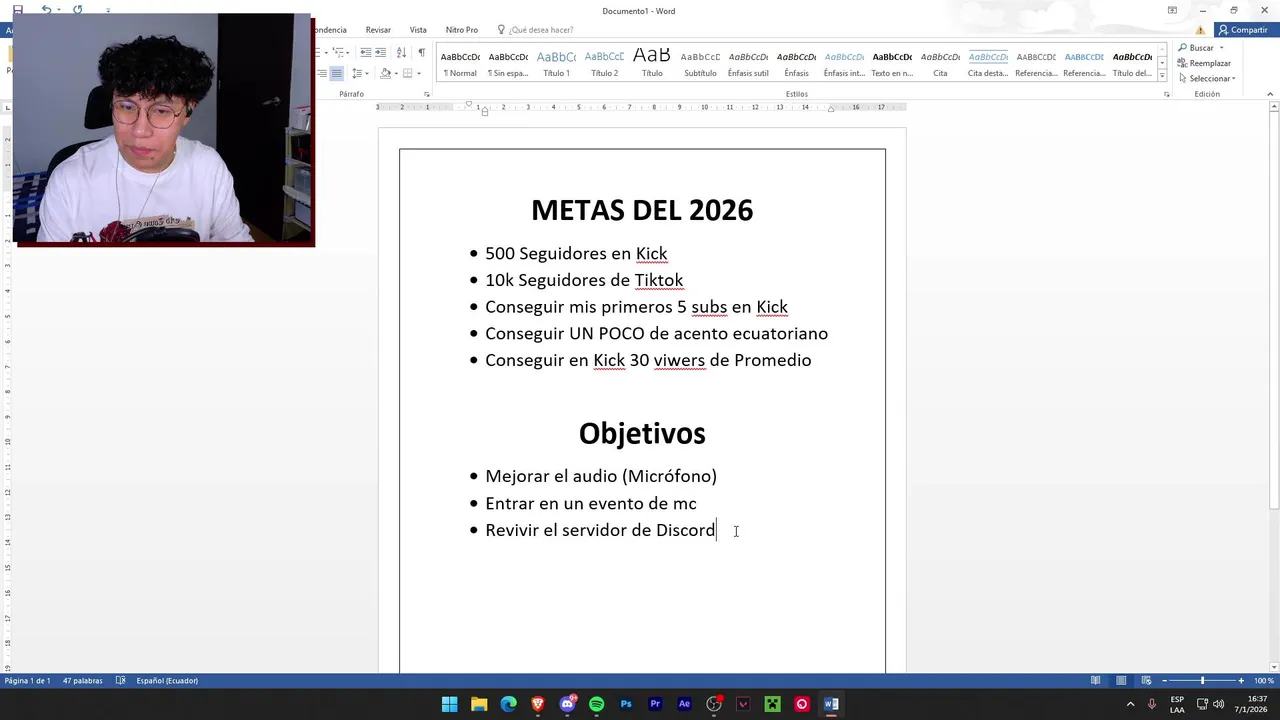The height and width of the screenshot is (720, 1280).
Task: Click the redo/repeat quick access icon
Action: [x=77, y=10]
